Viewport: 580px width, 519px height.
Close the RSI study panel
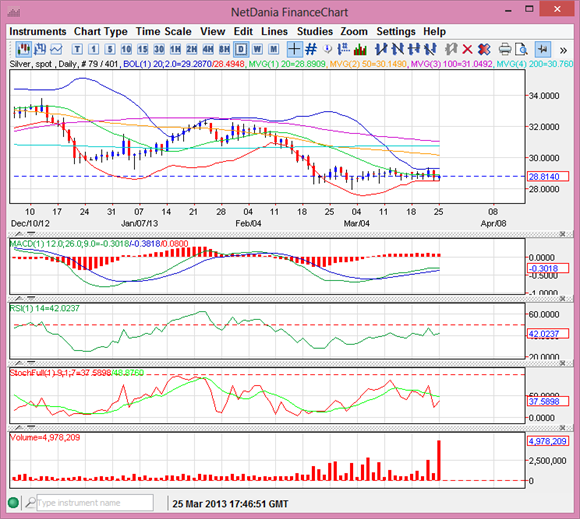(562, 298)
